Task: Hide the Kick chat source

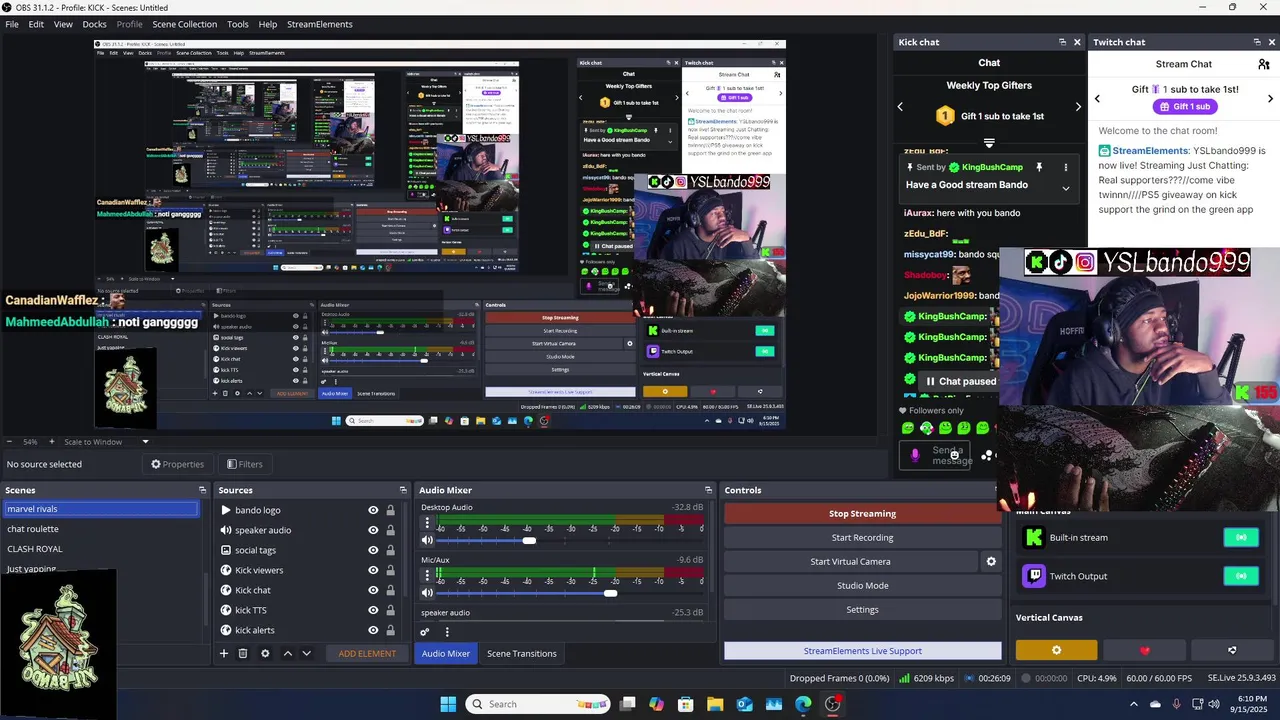Action: [373, 590]
